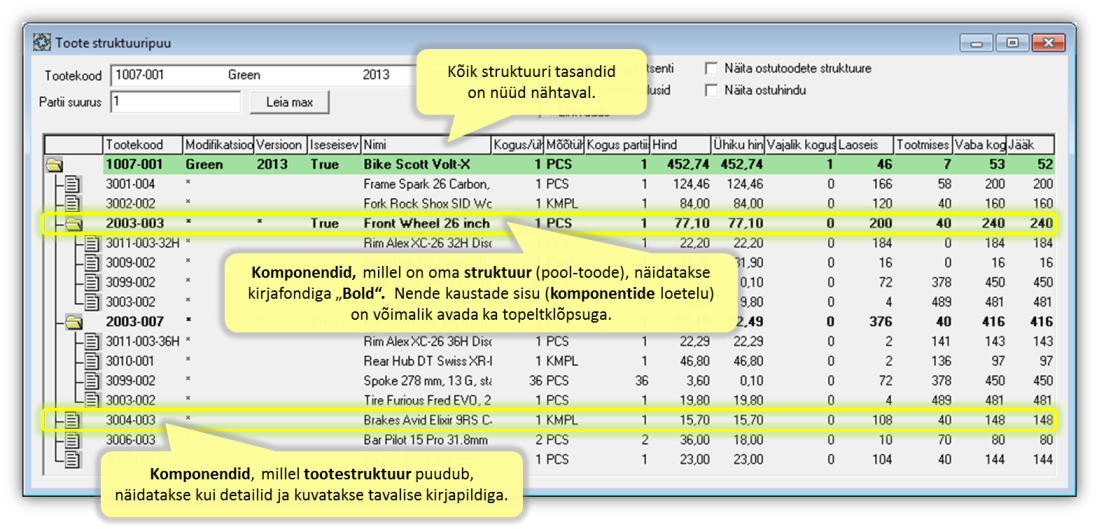Click the Hind column header
Screen dimensions: 1099x529
(680, 144)
